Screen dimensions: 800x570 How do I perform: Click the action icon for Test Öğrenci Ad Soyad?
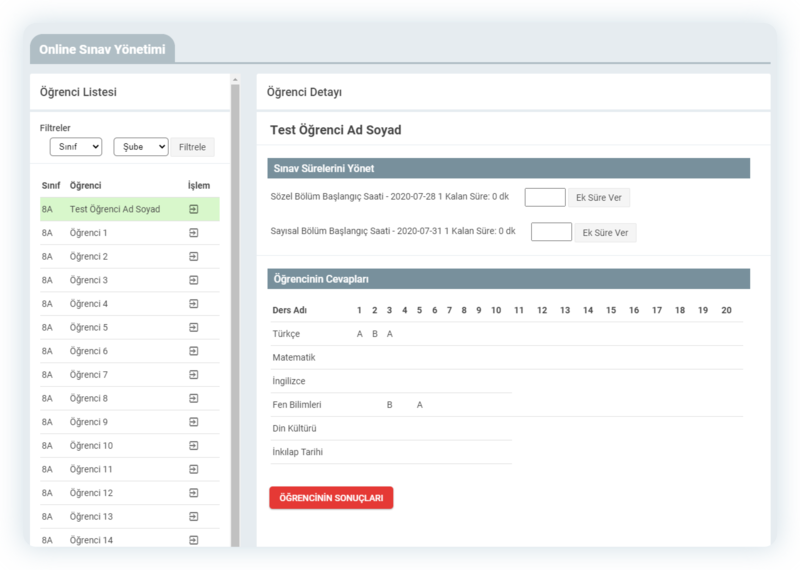click(x=193, y=209)
